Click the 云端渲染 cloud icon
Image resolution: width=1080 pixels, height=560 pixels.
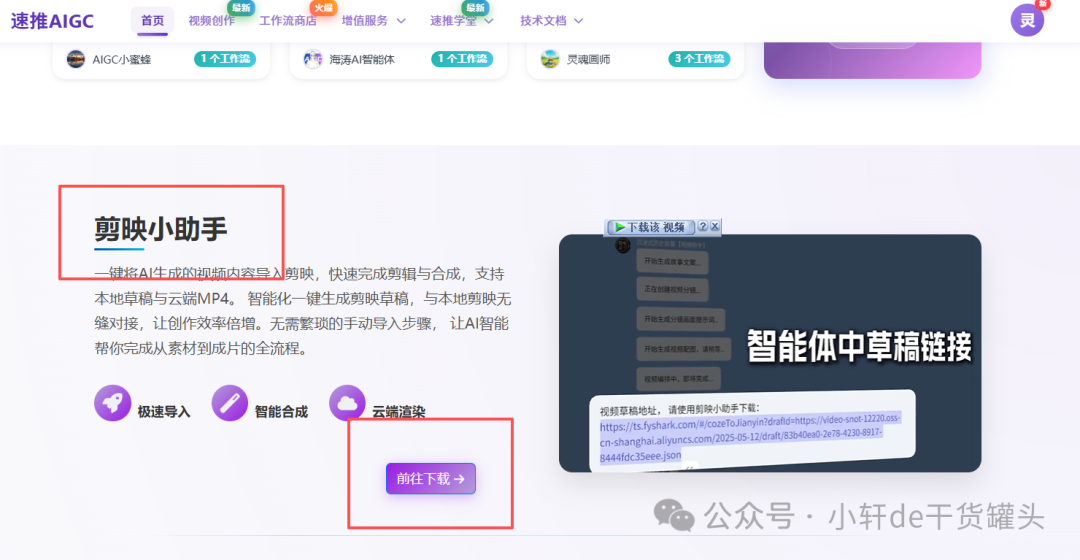(347, 403)
